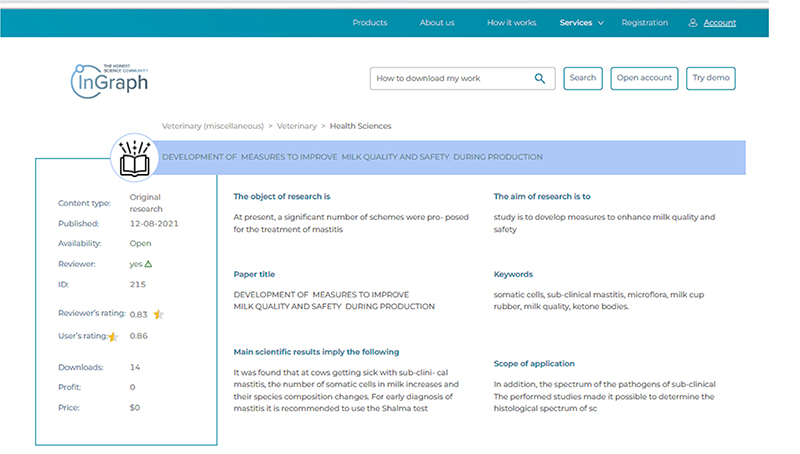Go to the About us page
Screen dimensions: 800x454
(437, 23)
